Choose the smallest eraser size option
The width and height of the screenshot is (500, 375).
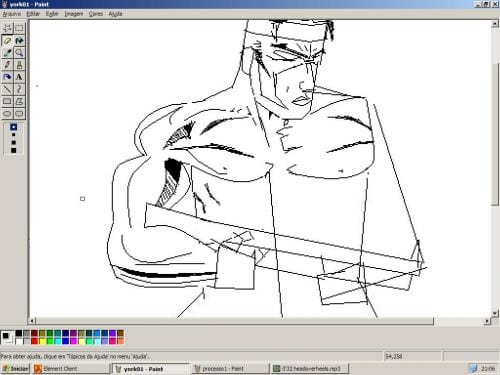[13, 127]
